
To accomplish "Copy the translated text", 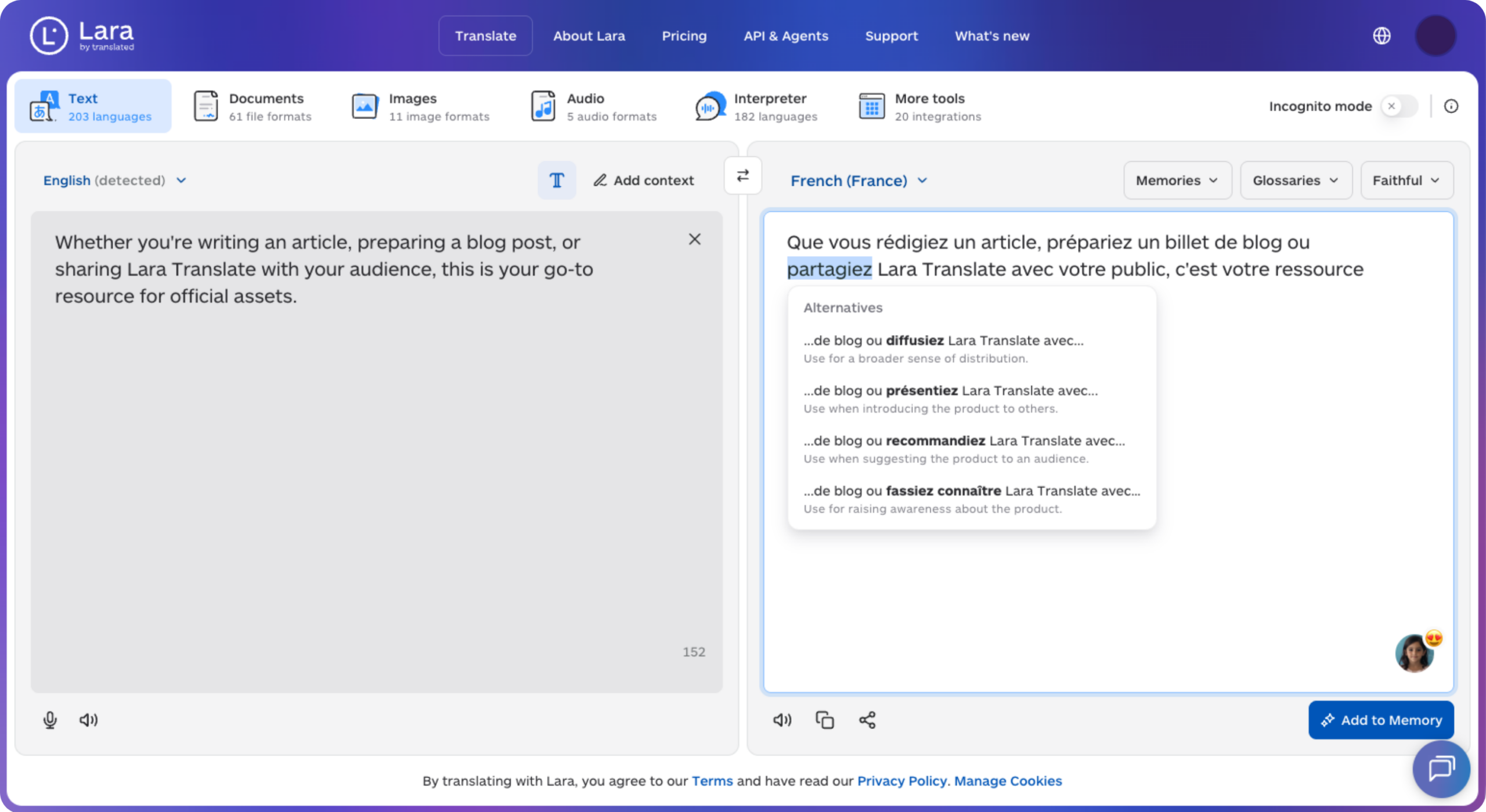I will 825,720.
